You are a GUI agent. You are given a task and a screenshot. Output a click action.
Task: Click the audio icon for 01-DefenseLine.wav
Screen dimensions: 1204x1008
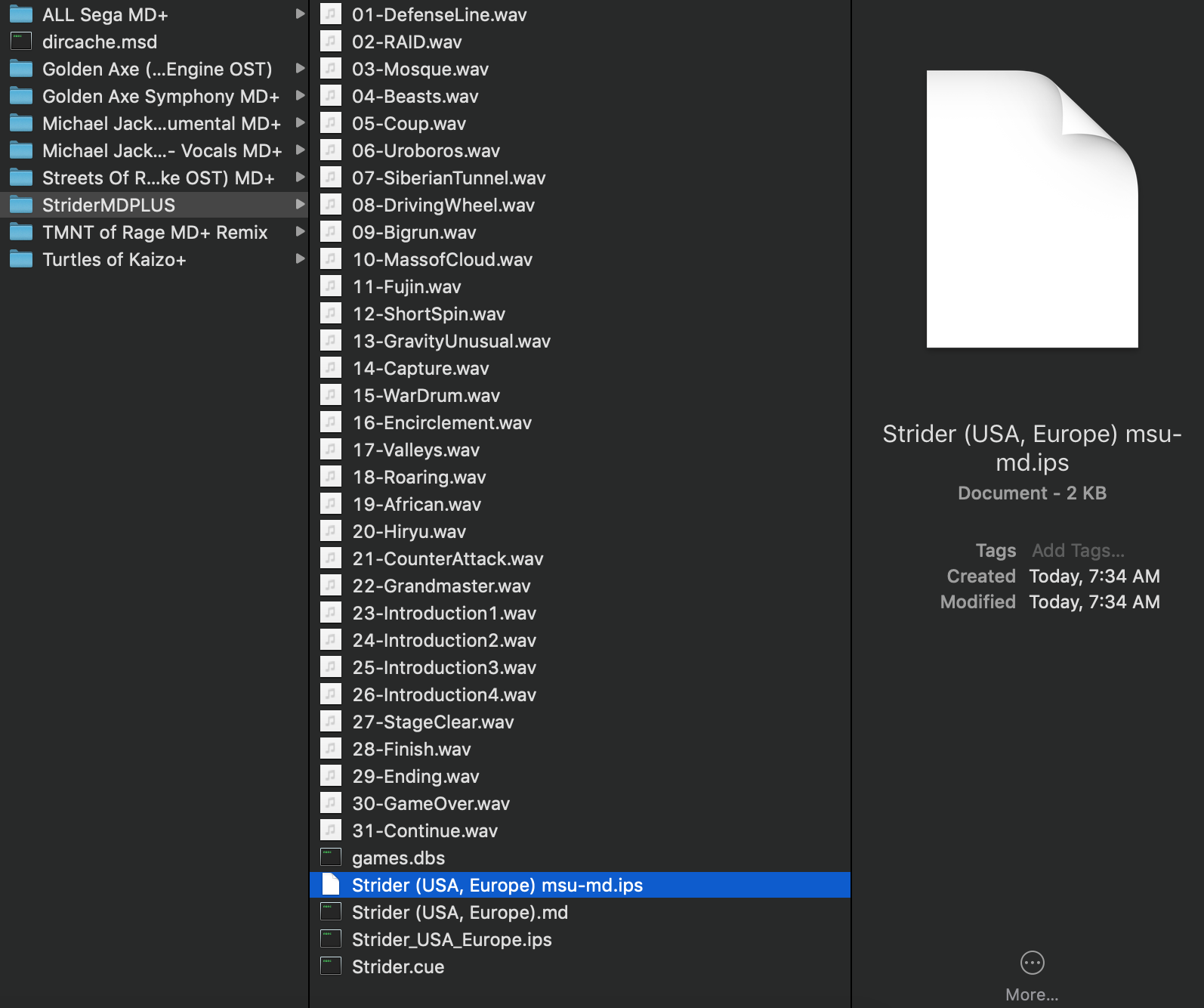331,14
